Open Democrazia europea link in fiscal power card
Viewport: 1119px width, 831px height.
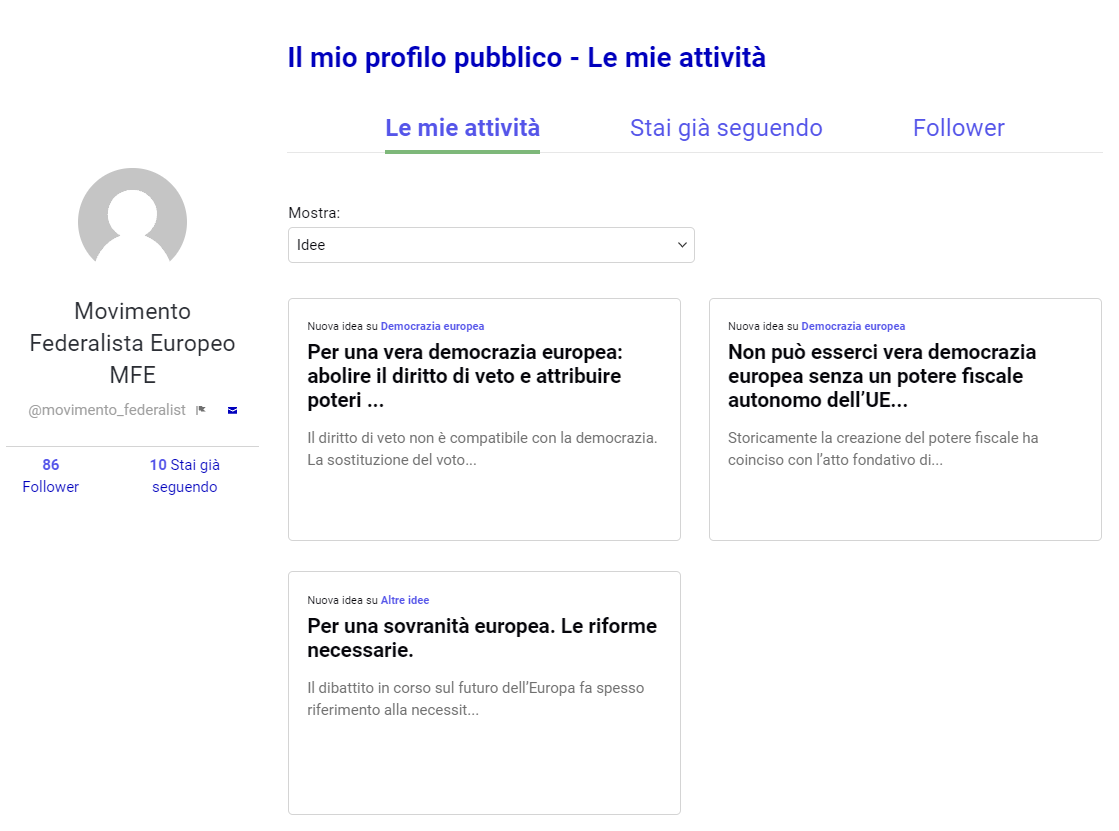(x=853, y=326)
